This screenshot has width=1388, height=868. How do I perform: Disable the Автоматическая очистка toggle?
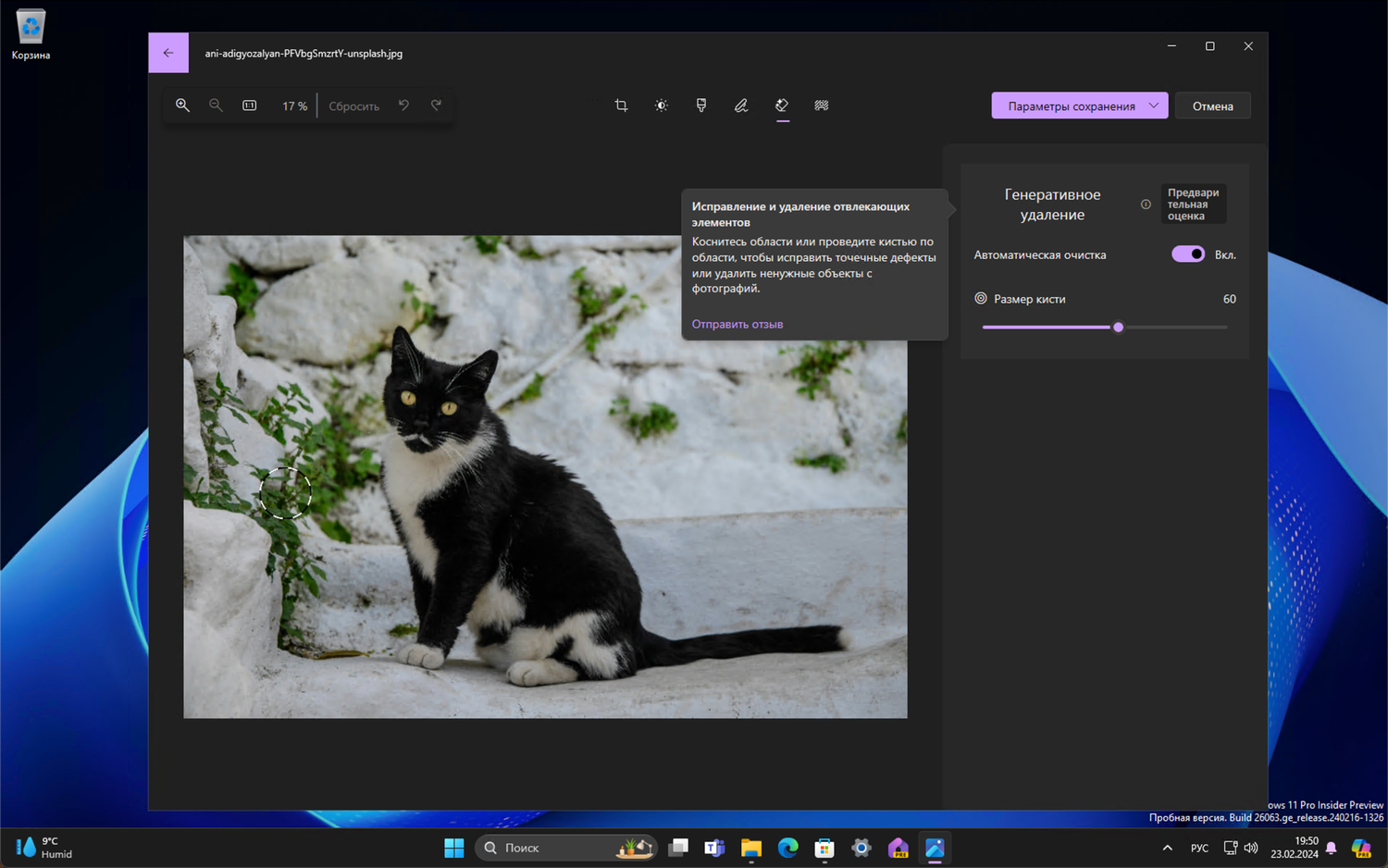click(x=1187, y=254)
